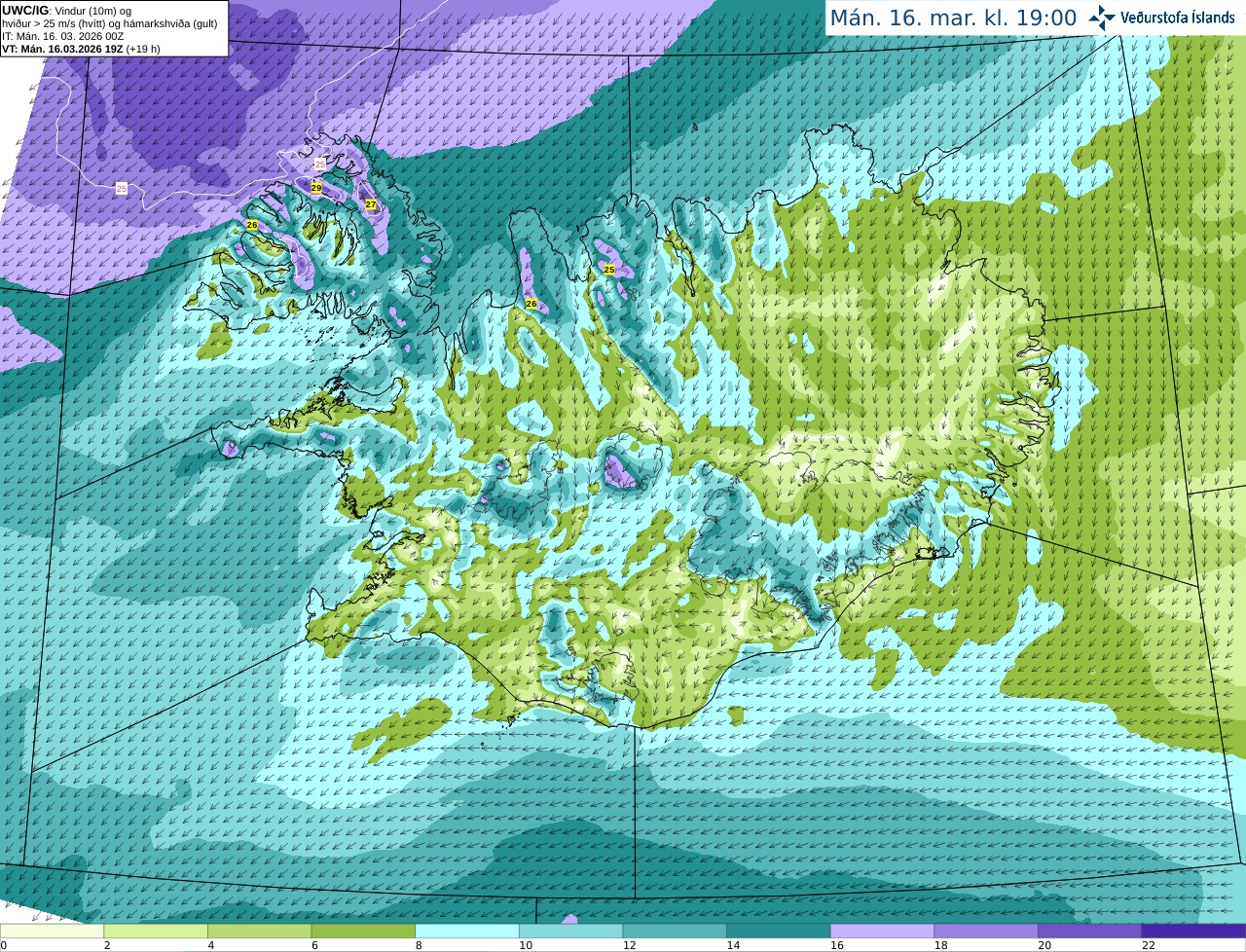Image resolution: width=1246 pixels, height=952 pixels.
Task: Click the 'VT: Mán. 16.03.2026 19Z (+19 h)' line
Action: tap(81, 49)
